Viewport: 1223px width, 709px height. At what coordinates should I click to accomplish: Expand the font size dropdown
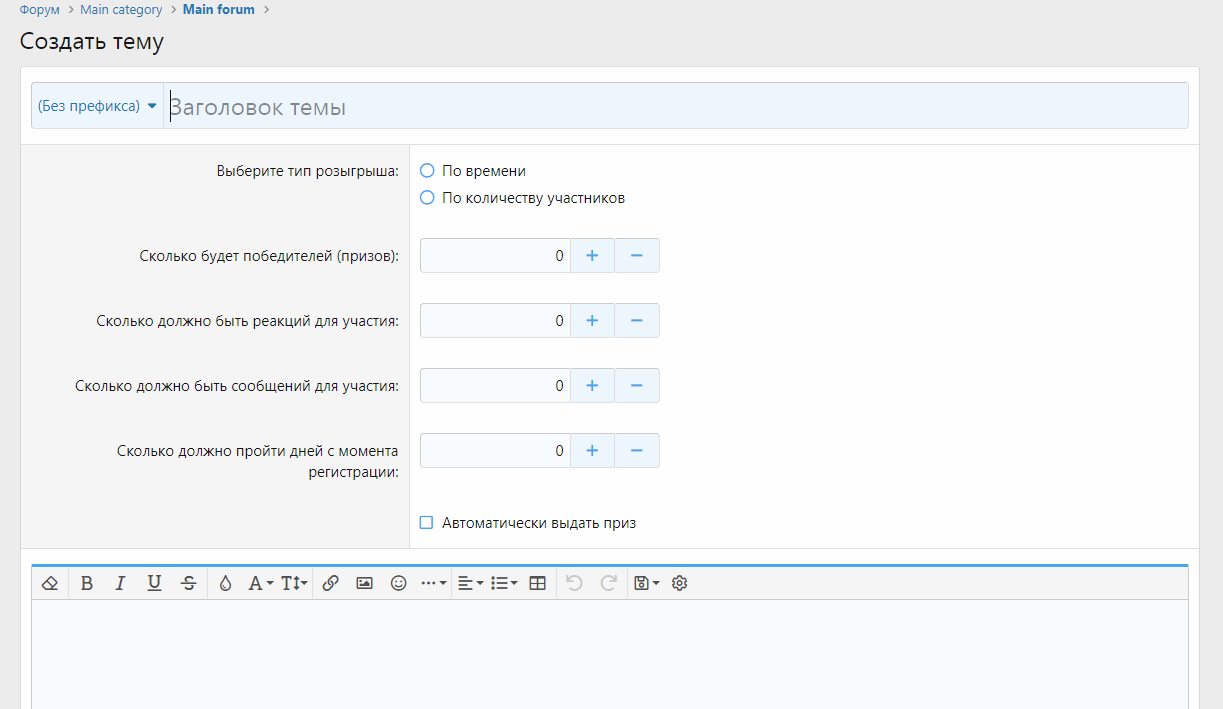(294, 583)
